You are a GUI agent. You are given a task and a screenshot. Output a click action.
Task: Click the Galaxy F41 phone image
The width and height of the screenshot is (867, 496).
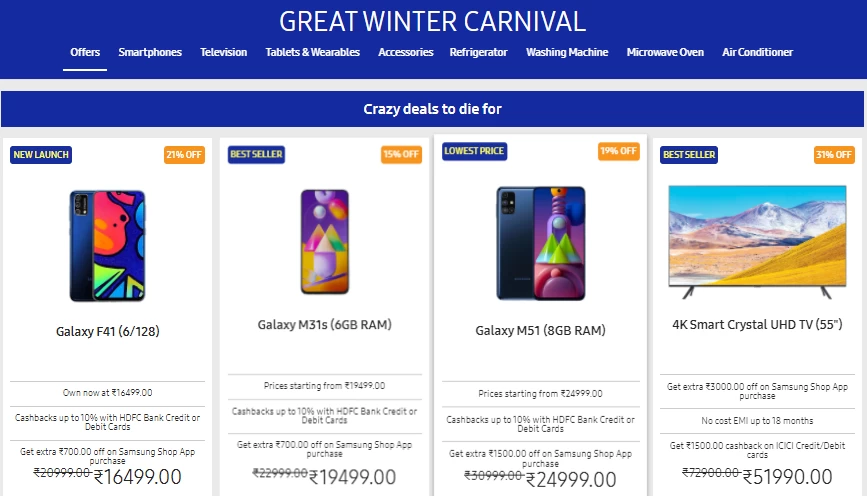(x=107, y=246)
